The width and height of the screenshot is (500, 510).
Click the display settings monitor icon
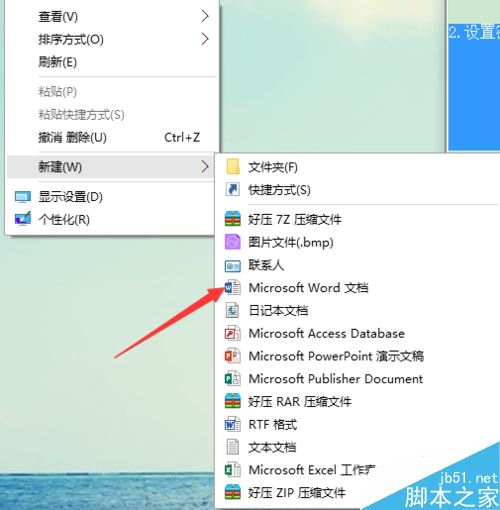click(x=23, y=197)
